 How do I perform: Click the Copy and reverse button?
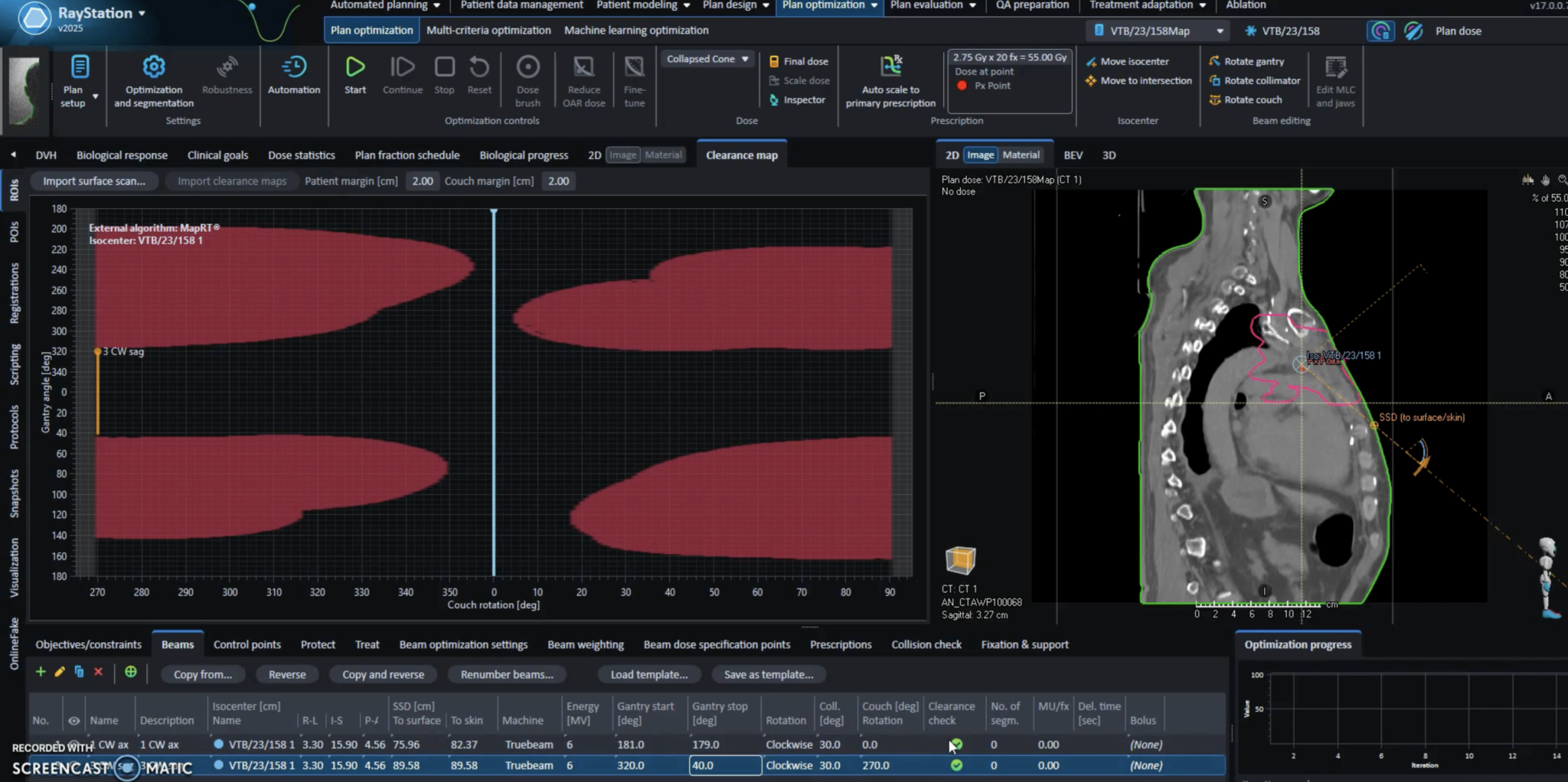(x=383, y=674)
